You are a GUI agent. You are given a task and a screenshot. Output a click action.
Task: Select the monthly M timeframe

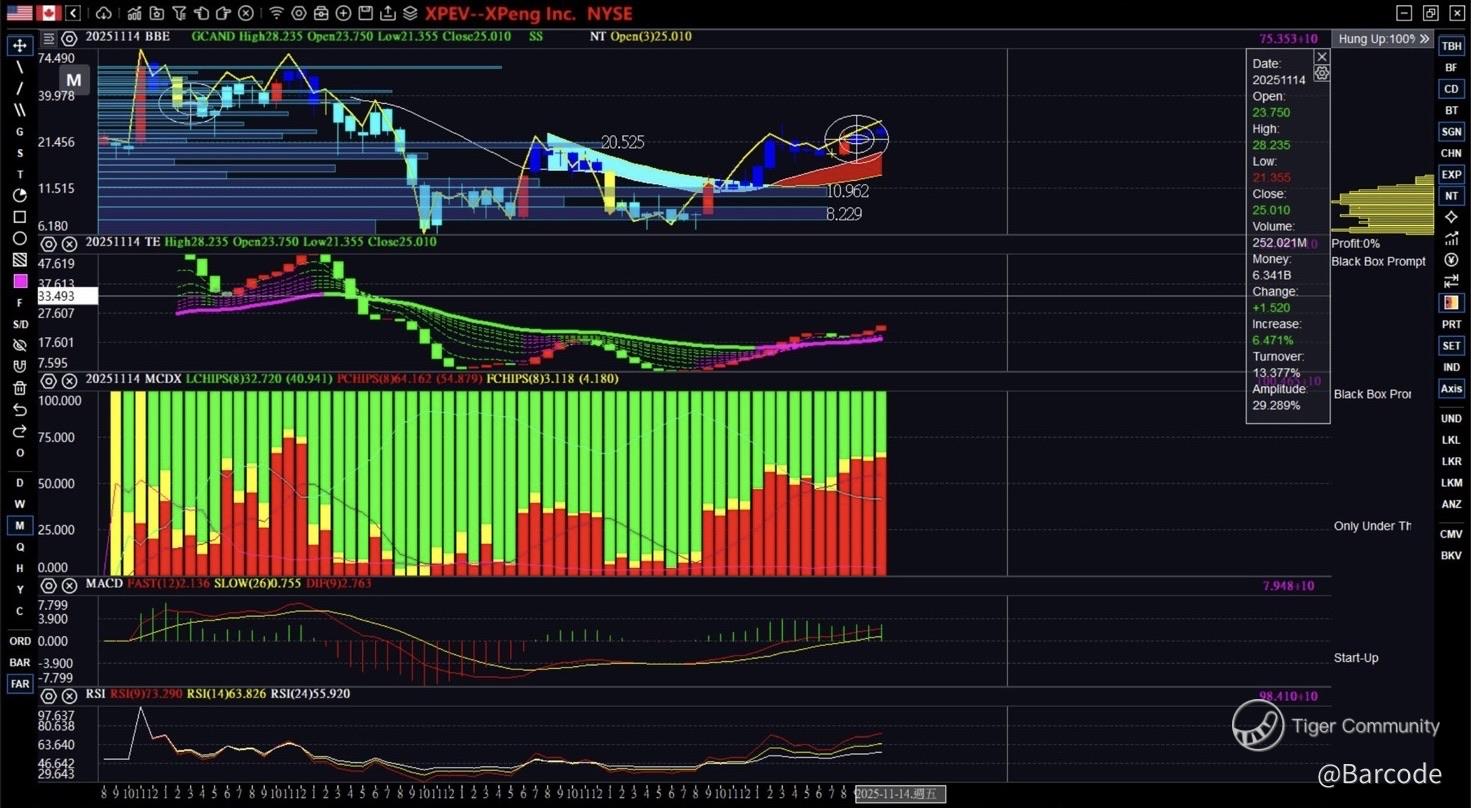point(20,526)
